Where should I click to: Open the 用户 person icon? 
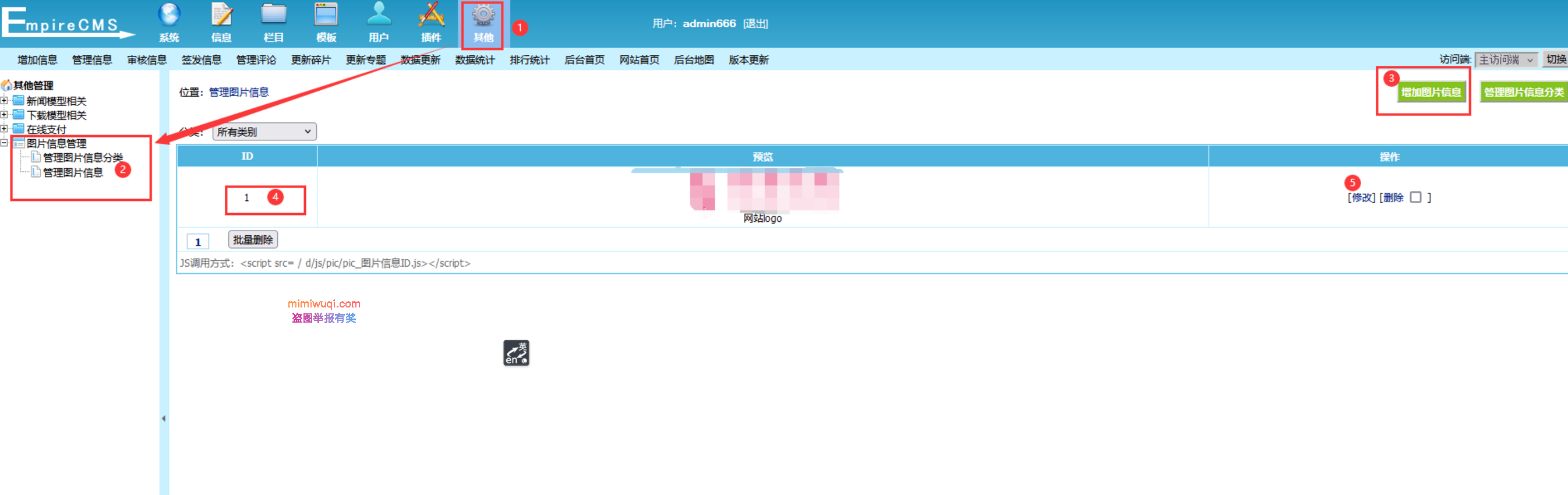coord(379,15)
